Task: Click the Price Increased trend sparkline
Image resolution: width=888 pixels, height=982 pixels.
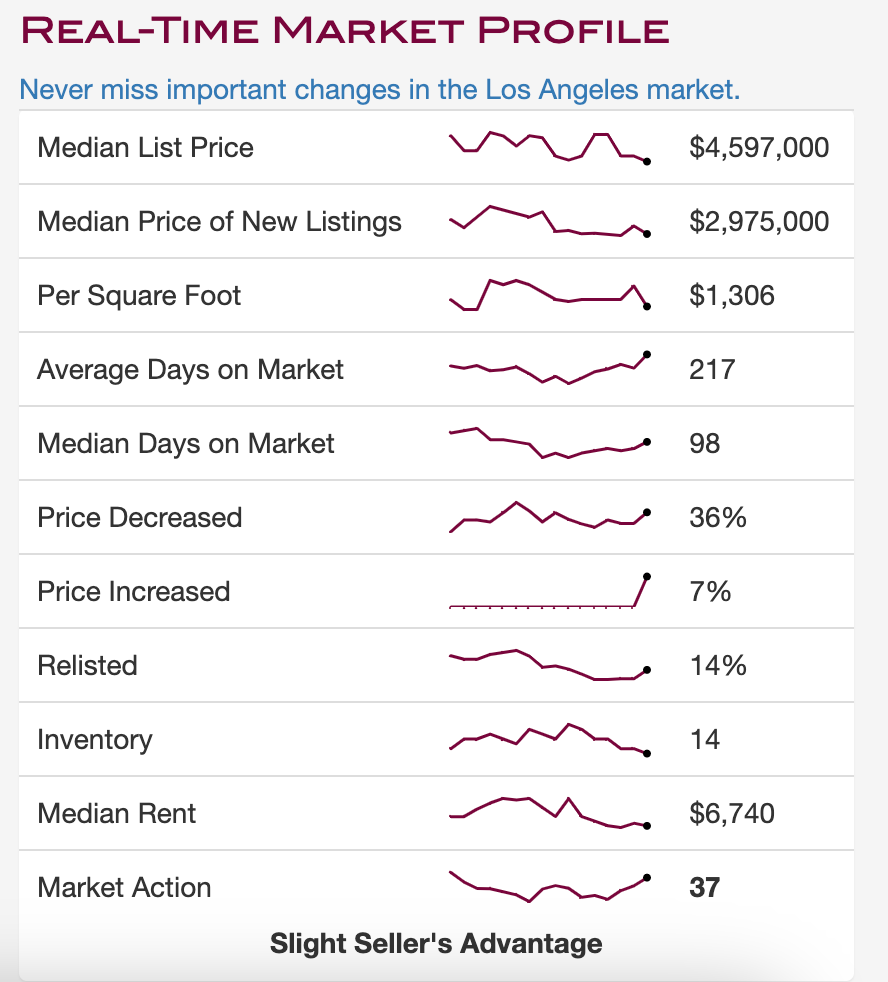Action: [x=550, y=591]
